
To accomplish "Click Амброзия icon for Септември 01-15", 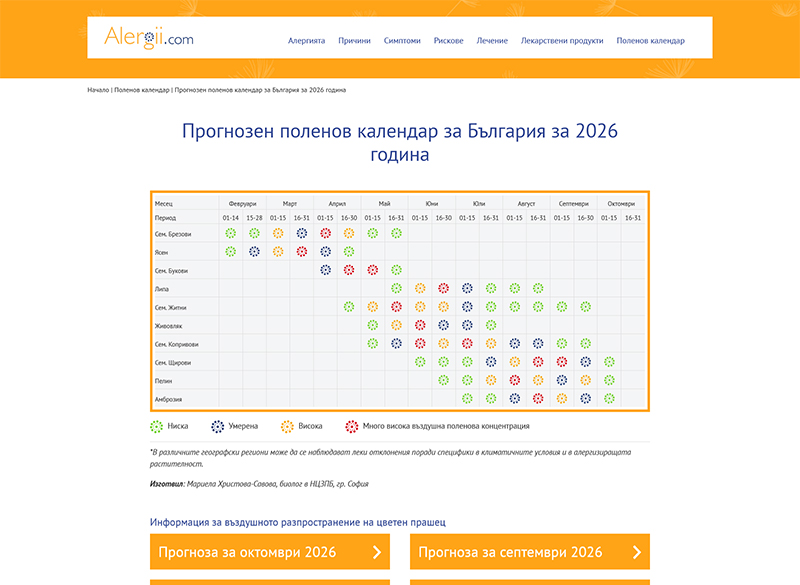I will point(562,398).
